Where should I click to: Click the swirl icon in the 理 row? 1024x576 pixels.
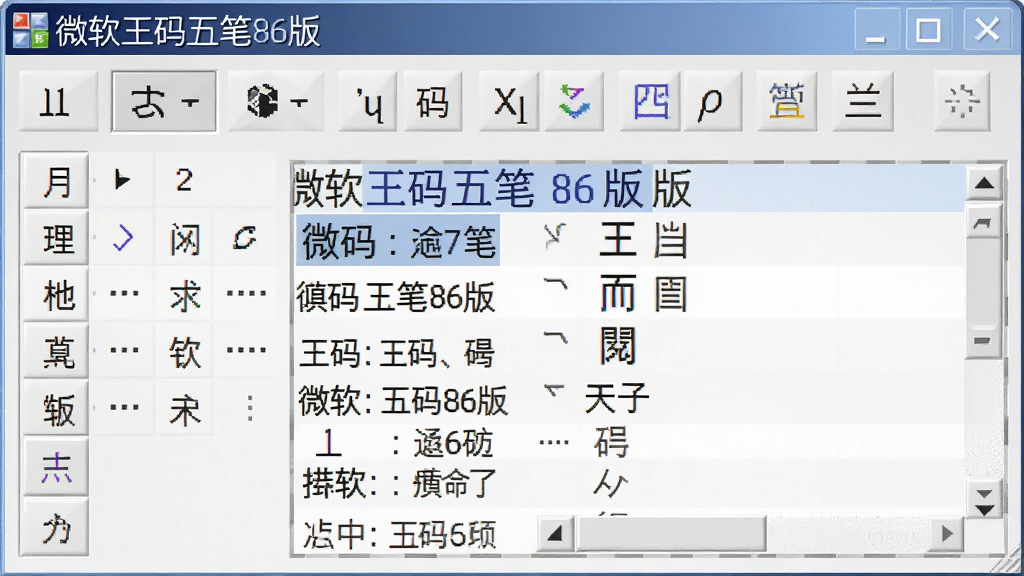tap(244, 238)
